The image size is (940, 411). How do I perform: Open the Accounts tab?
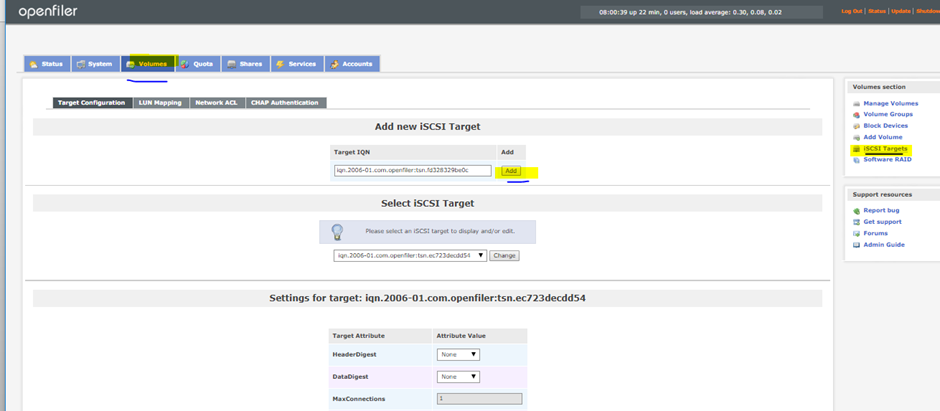(352, 64)
